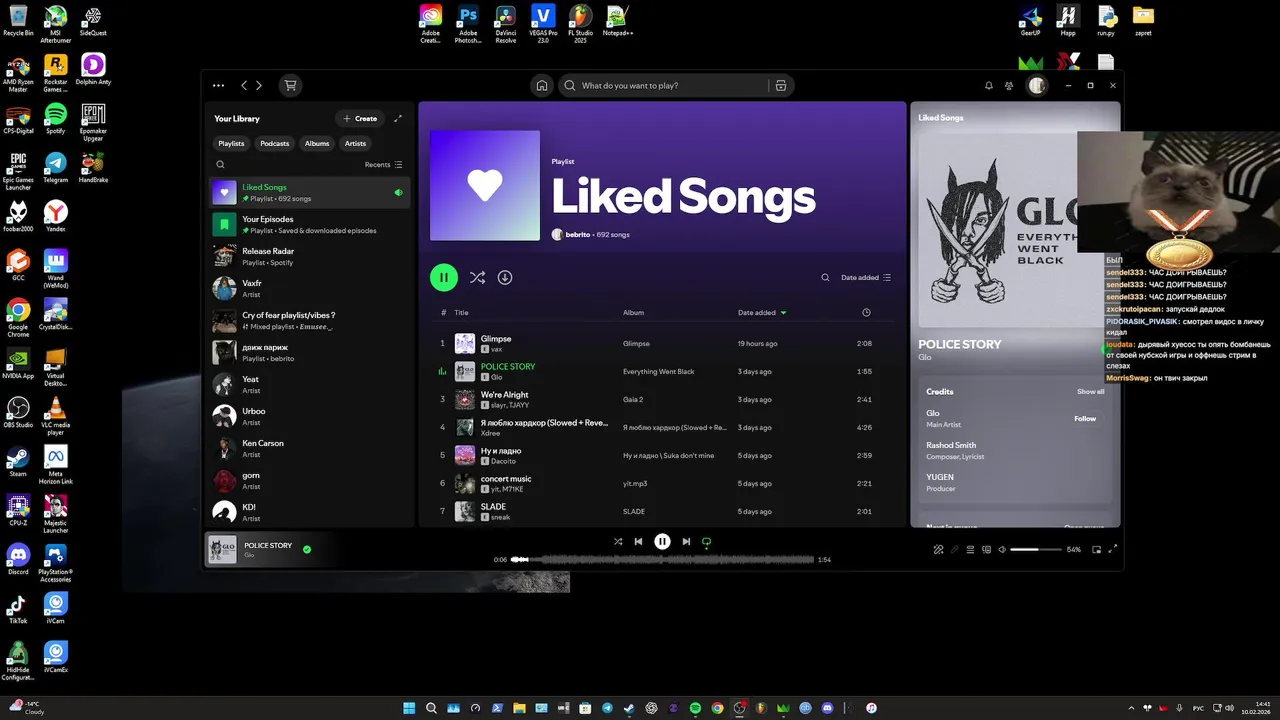Toggle shuffle next to the green play button
This screenshot has width=1280, height=720.
(x=477, y=278)
